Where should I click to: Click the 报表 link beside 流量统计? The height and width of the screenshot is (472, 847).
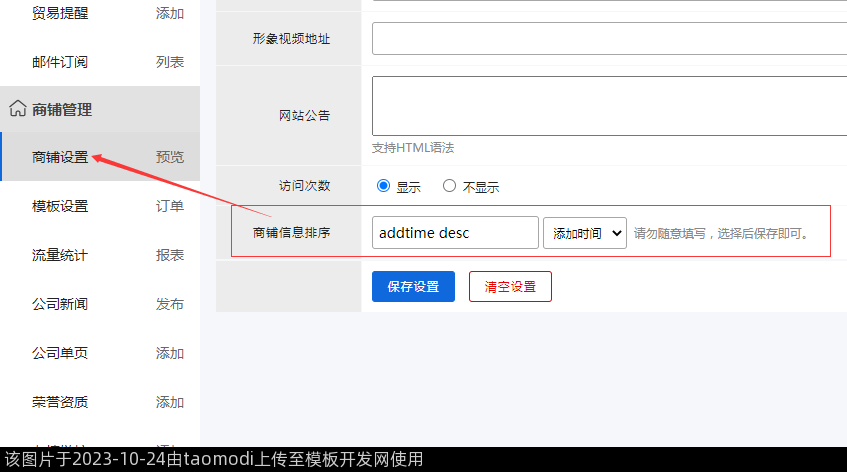pos(170,255)
